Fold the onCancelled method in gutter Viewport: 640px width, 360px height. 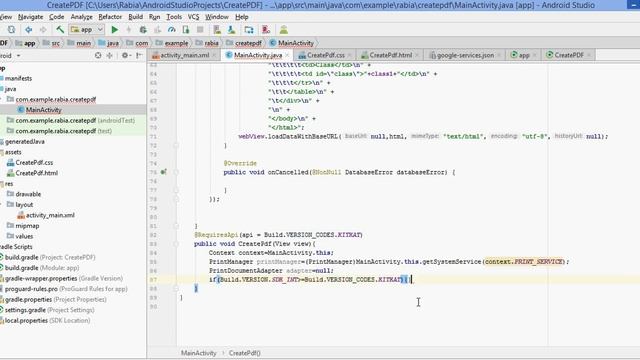tap(176, 172)
